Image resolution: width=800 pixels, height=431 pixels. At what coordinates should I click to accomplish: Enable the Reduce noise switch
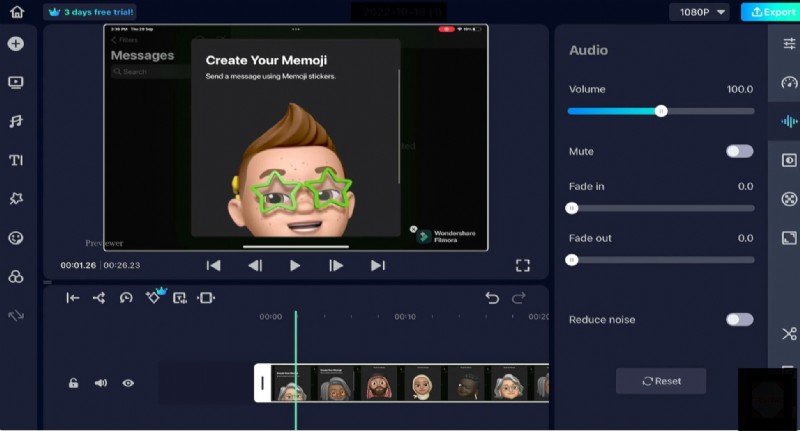point(739,320)
